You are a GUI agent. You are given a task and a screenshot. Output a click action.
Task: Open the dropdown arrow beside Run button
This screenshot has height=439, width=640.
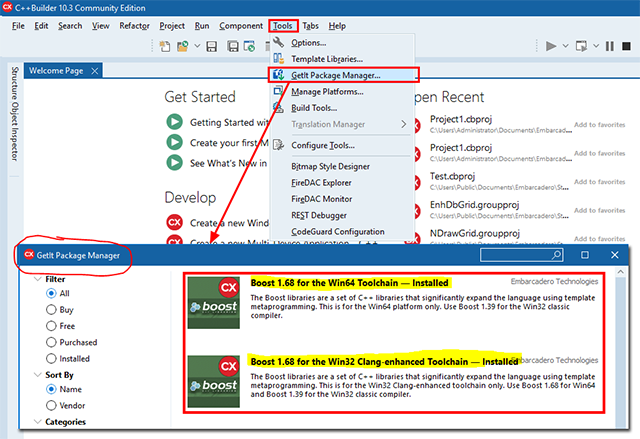pyautogui.click(x=565, y=46)
